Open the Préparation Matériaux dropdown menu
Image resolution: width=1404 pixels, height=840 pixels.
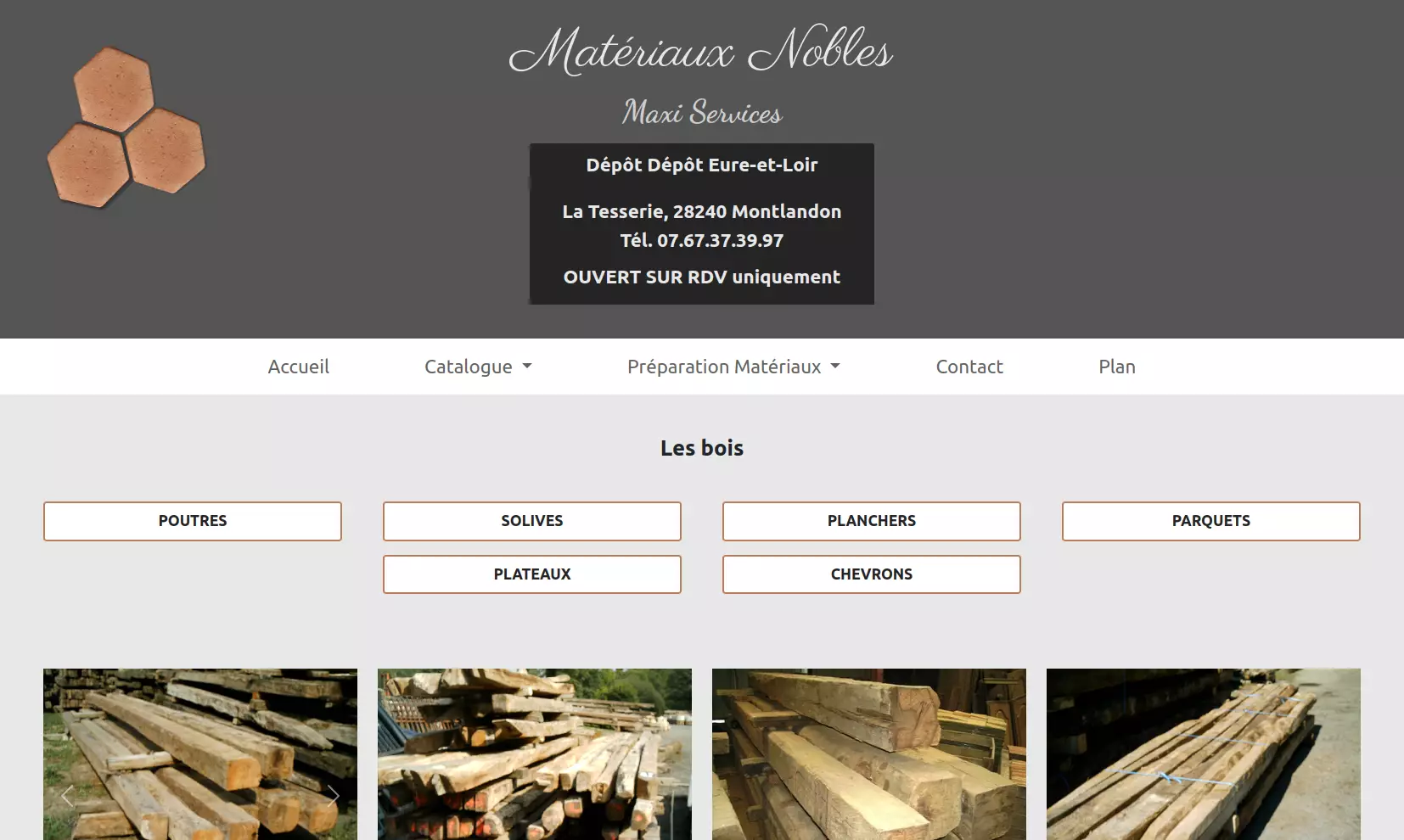[733, 367]
